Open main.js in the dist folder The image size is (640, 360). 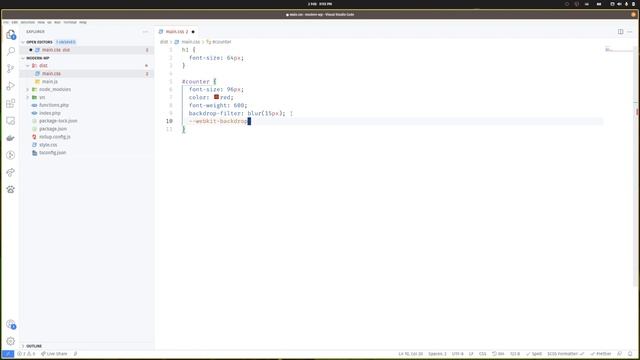[87, 82]
